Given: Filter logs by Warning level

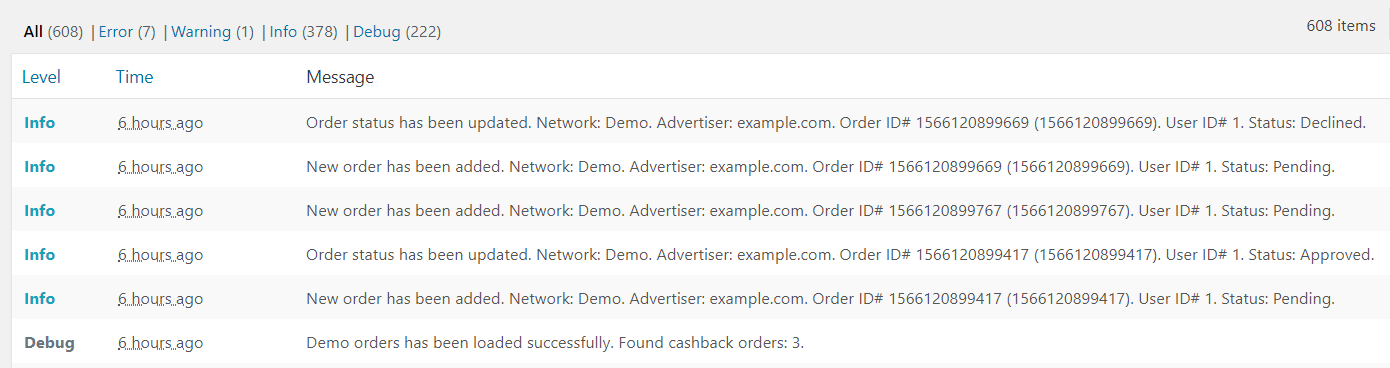Looking at the screenshot, I should (201, 32).
